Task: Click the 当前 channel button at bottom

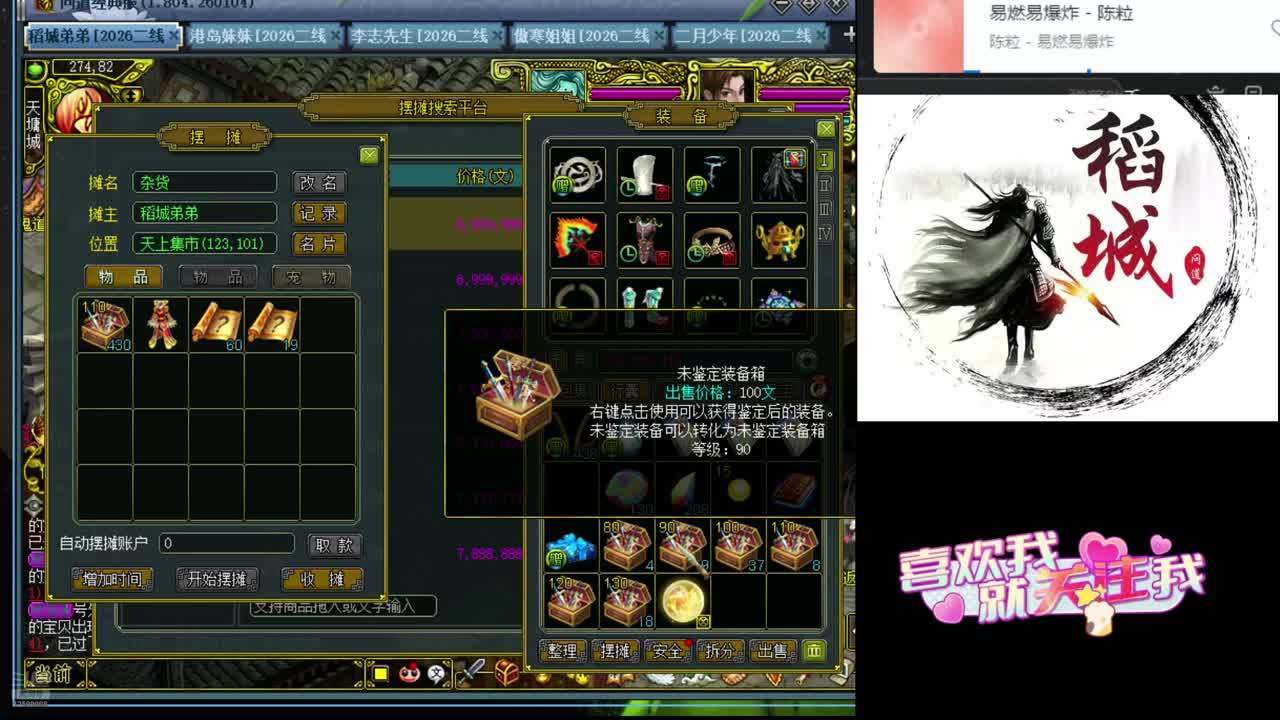Action: pos(55,675)
